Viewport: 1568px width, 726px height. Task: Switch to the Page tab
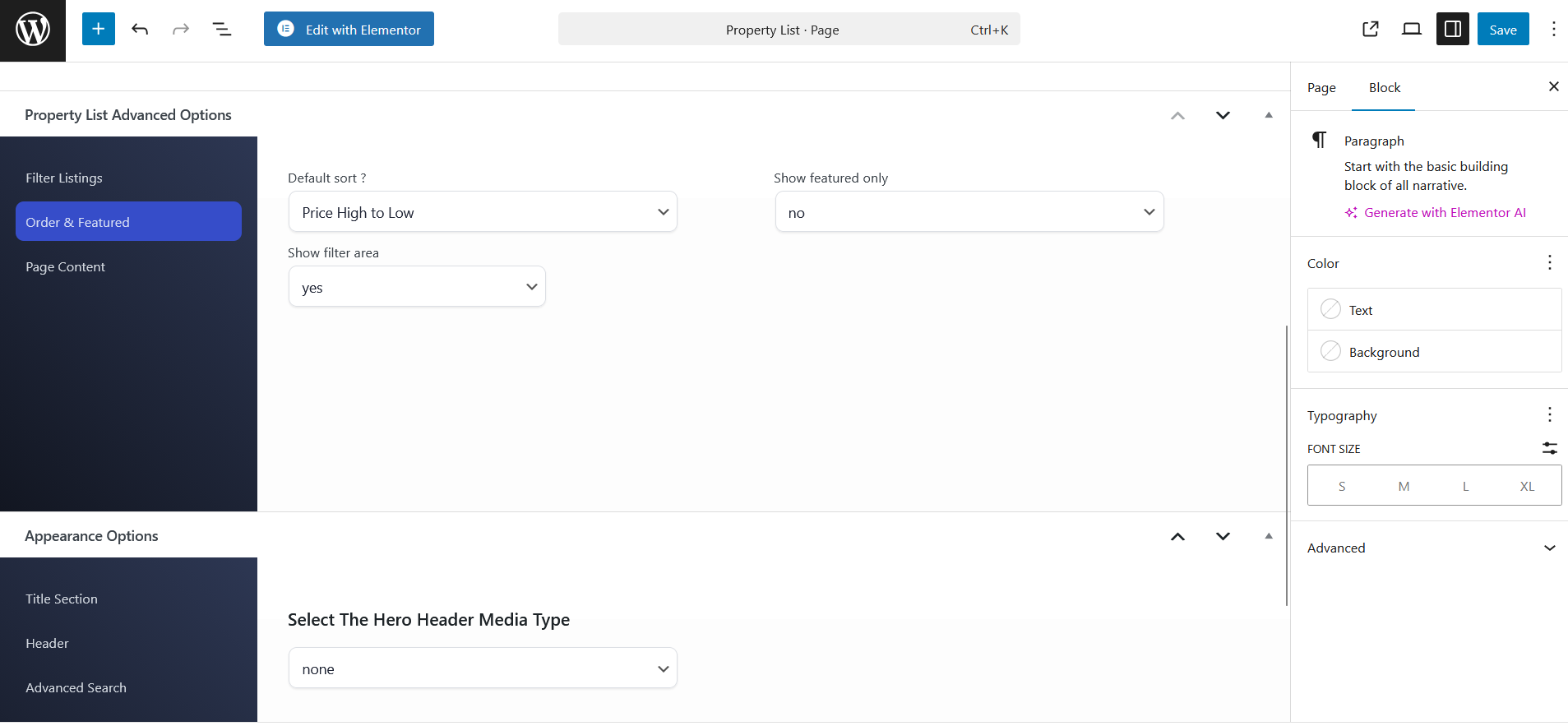[x=1321, y=88]
